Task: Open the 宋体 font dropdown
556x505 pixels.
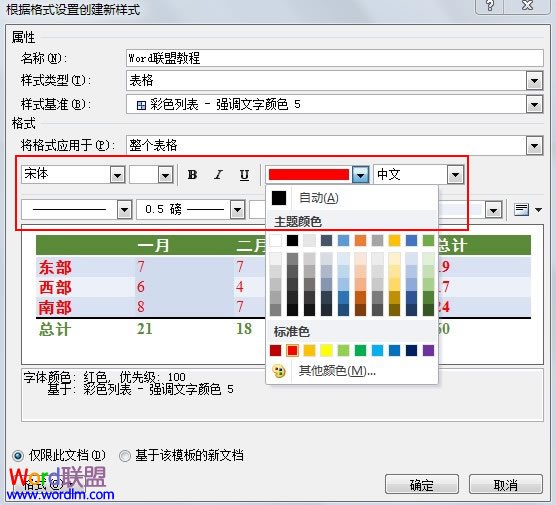Action: [x=117, y=175]
